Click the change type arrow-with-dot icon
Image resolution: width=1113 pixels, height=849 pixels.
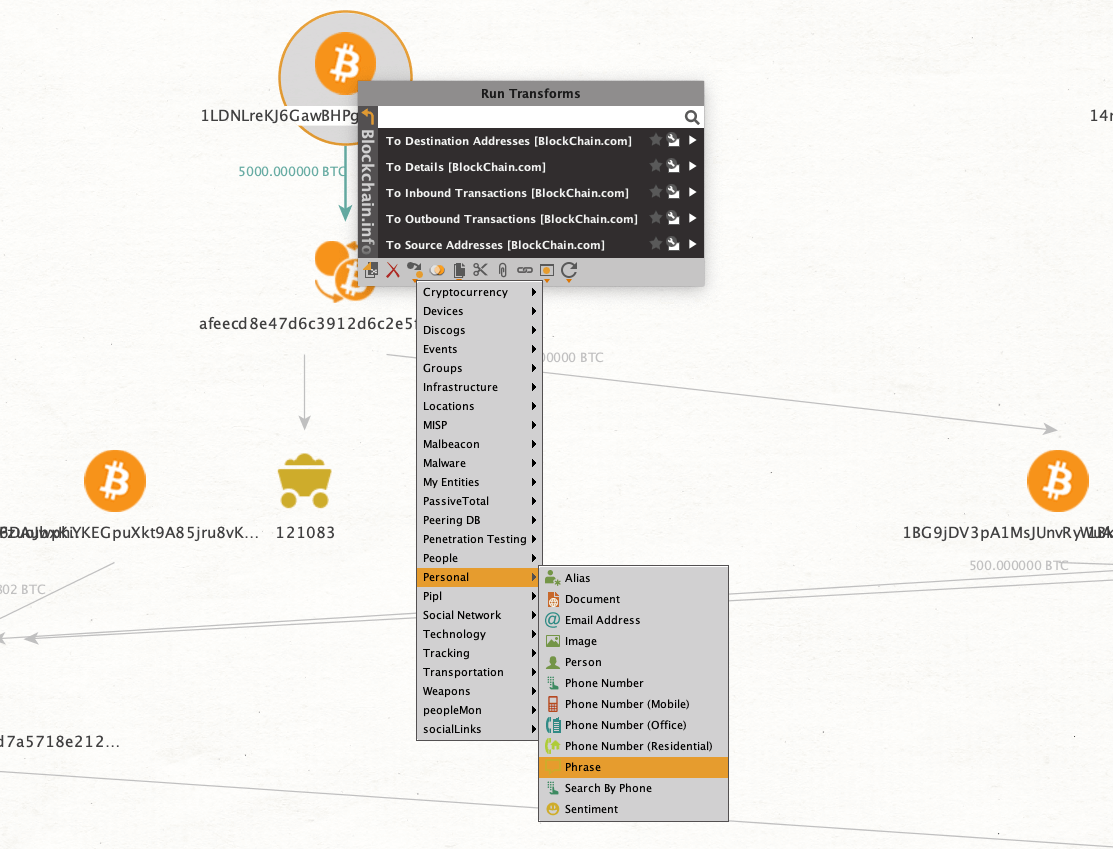pos(415,270)
